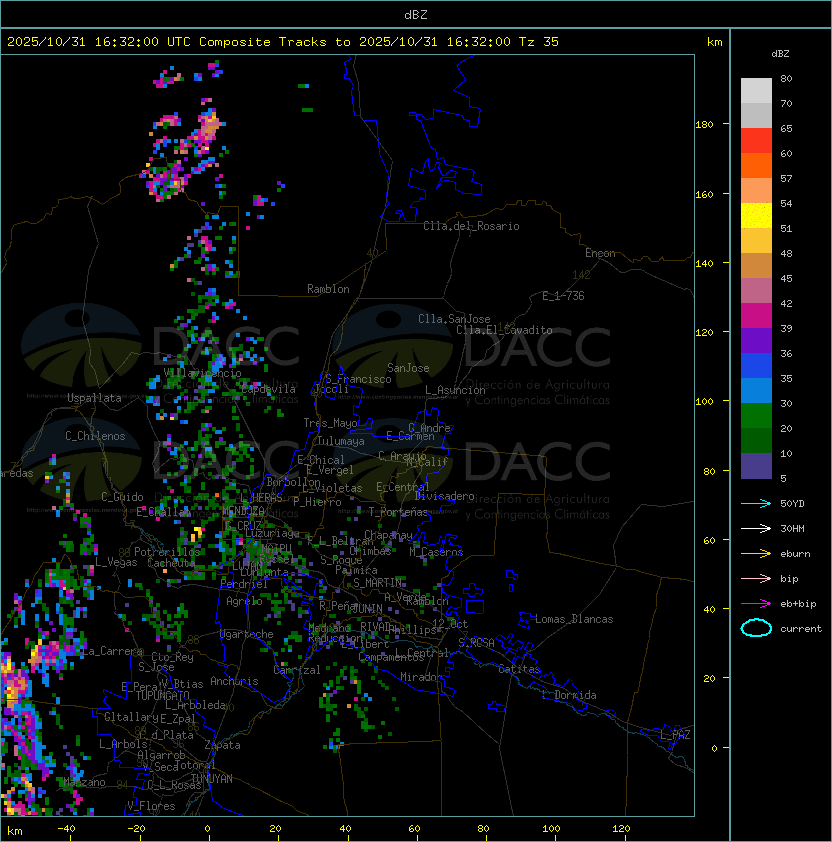This screenshot has height=842, width=832.
Task: Click the 'current' legend label
Action: 801,629
